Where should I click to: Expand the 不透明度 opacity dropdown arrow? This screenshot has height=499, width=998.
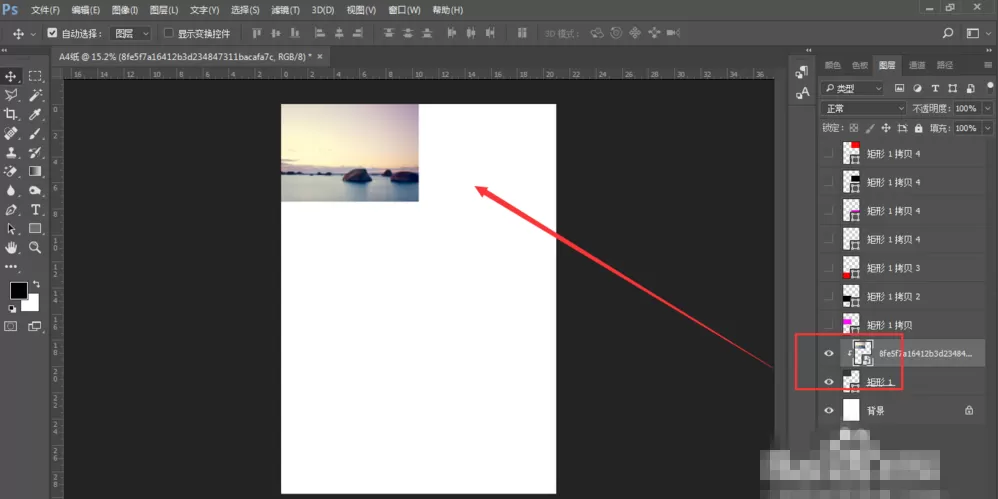coord(987,109)
